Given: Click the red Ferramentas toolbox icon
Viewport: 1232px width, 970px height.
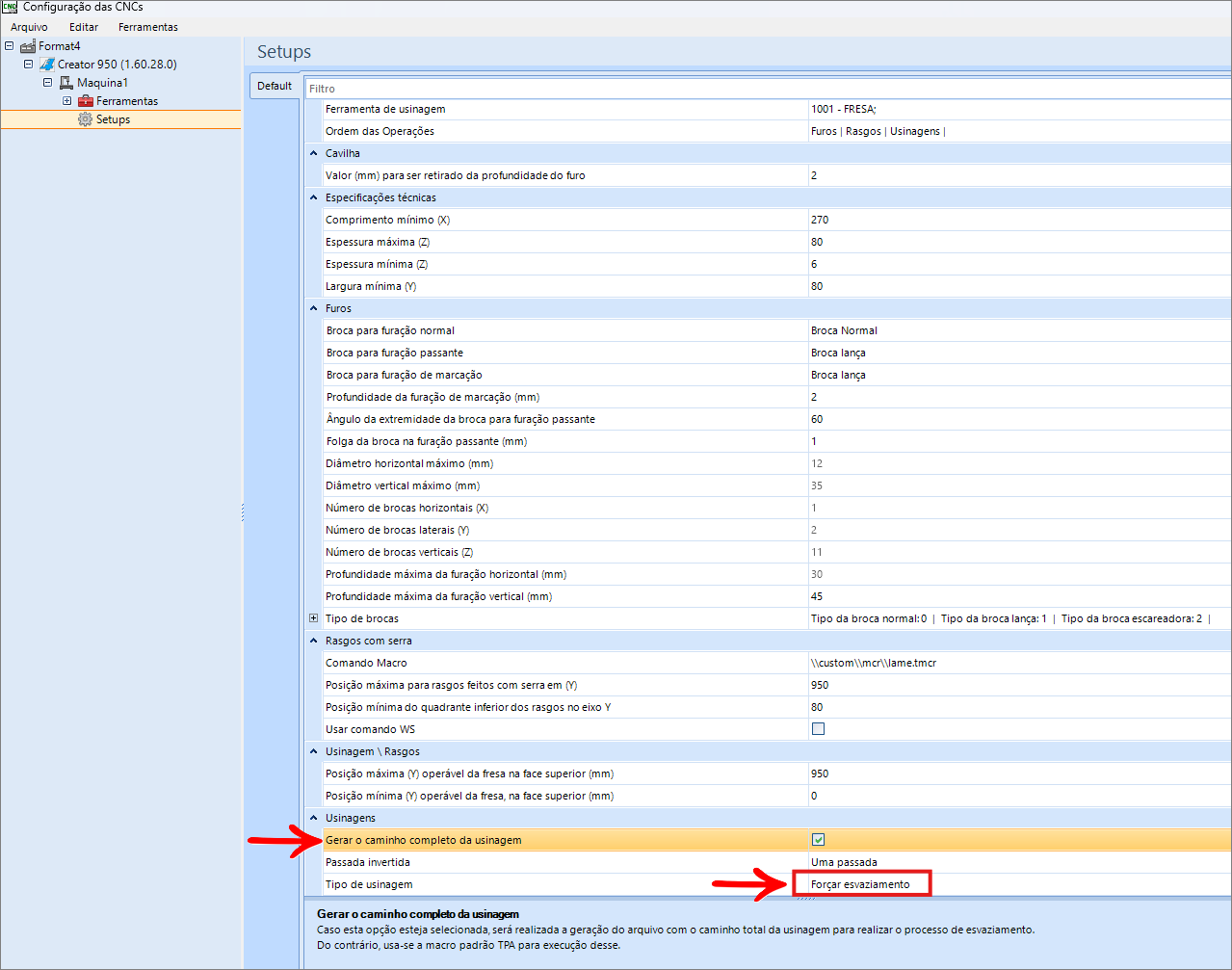Looking at the screenshot, I should 85,101.
